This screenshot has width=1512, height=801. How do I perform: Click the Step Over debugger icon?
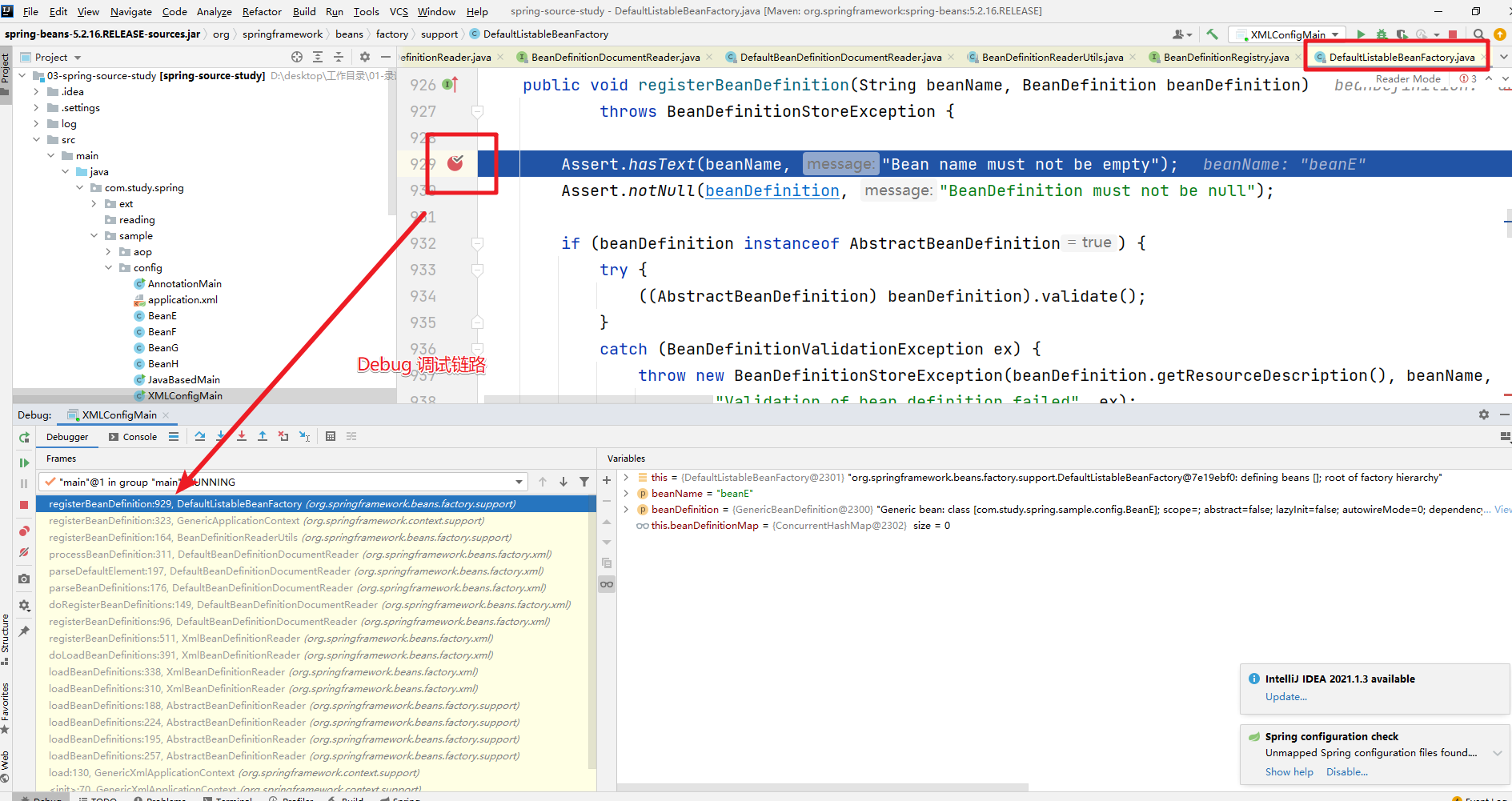point(200,436)
